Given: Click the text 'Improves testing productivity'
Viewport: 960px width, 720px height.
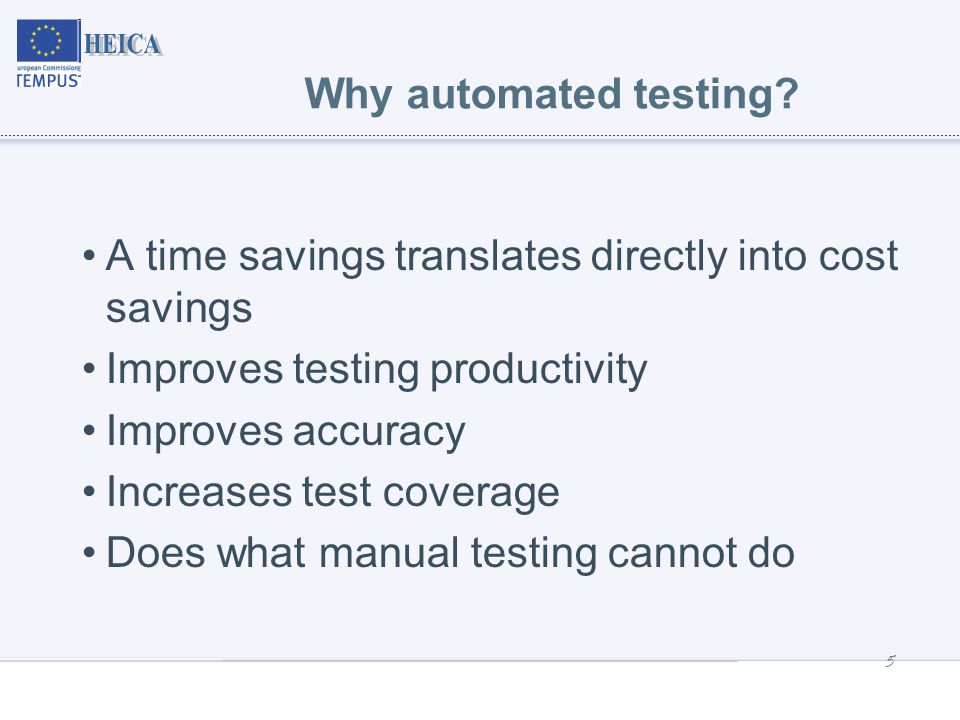Looking at the screenshot, I should [377, 370].
